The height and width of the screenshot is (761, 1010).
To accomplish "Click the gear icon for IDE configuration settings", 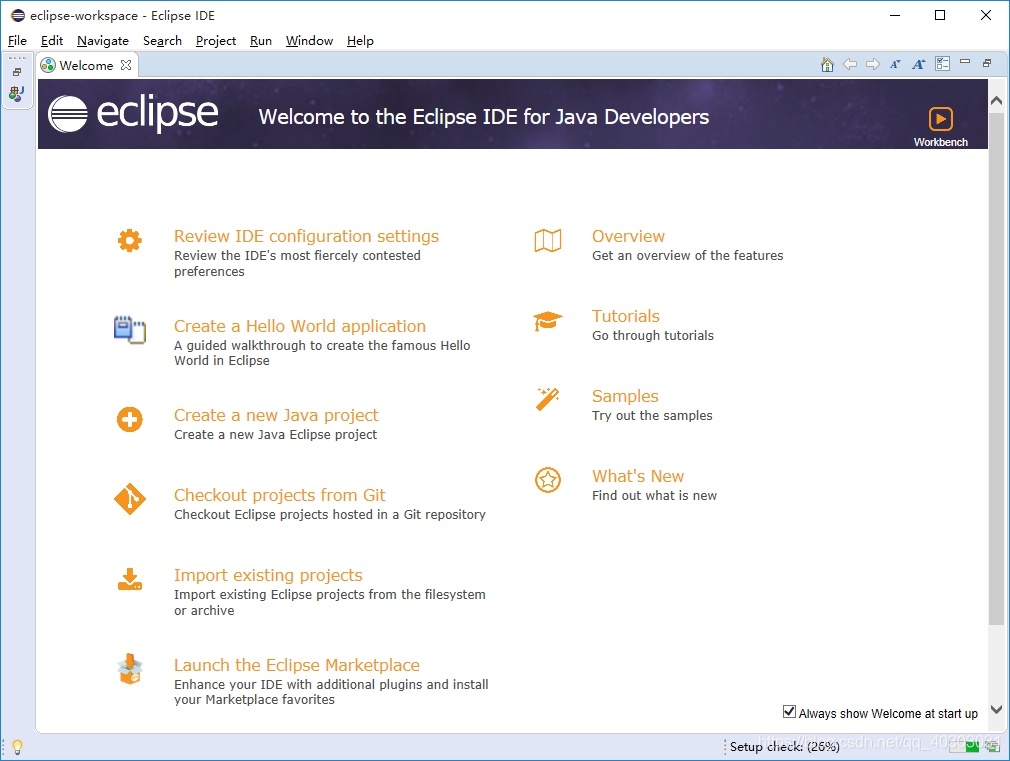I will [129, 240].
